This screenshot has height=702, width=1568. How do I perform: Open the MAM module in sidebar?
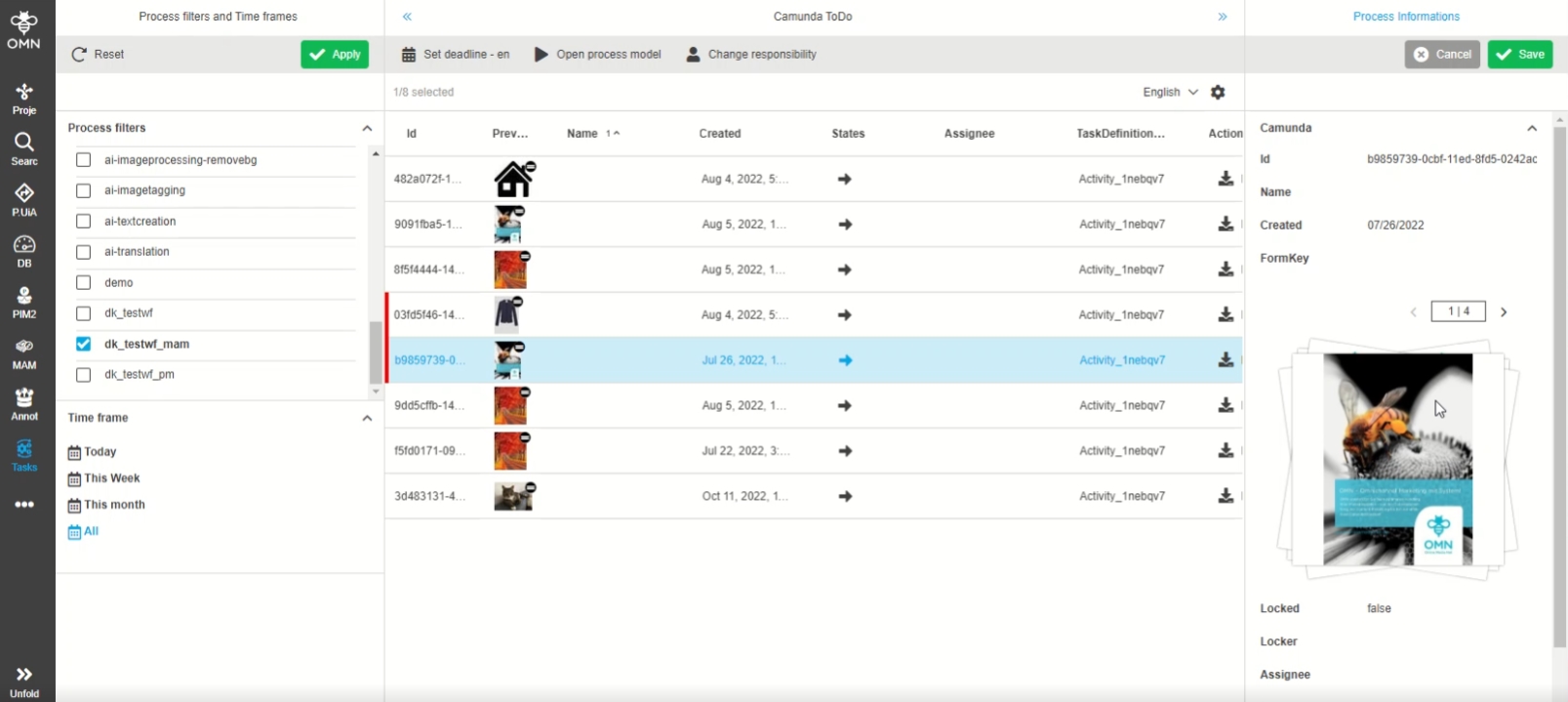(24, 352)
